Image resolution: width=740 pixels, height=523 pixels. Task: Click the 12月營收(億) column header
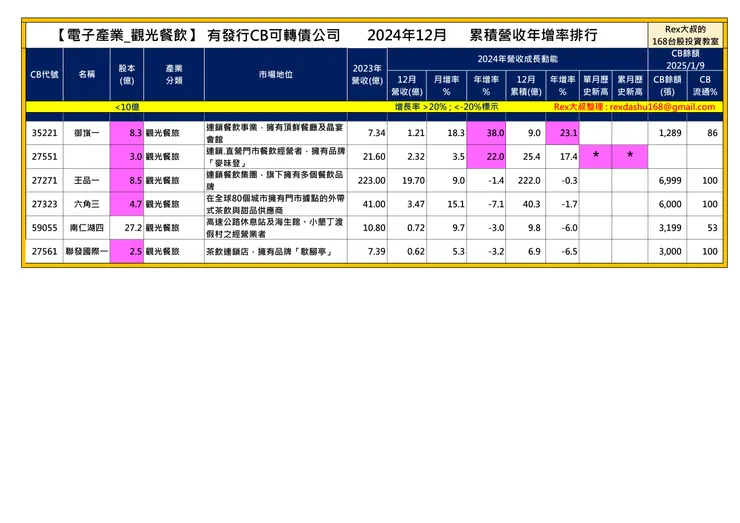pyautogui.click(x=407, y=85)
